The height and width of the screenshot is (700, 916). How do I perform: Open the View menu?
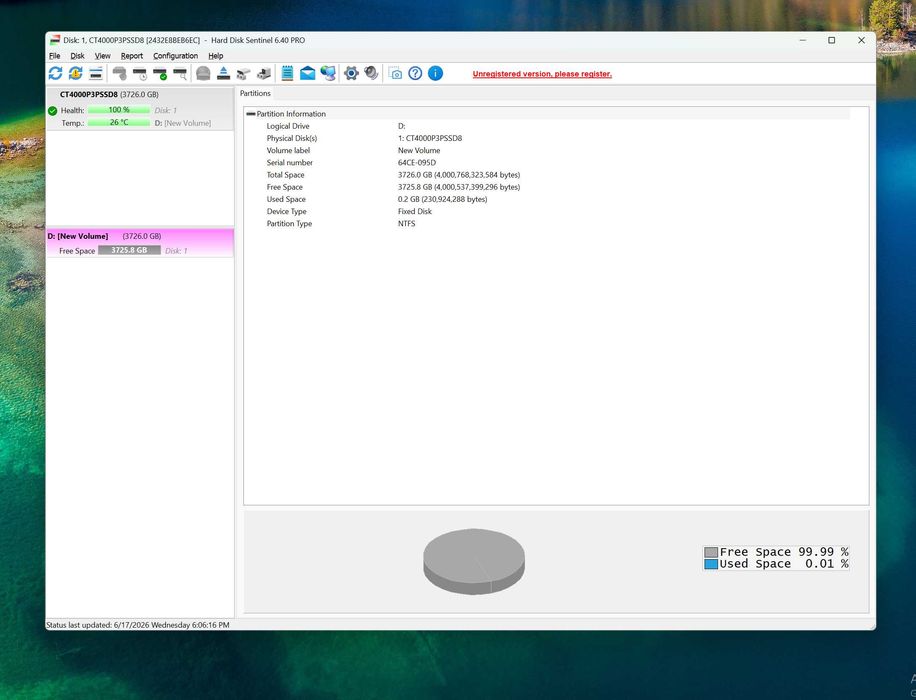[x=102, y=56]
